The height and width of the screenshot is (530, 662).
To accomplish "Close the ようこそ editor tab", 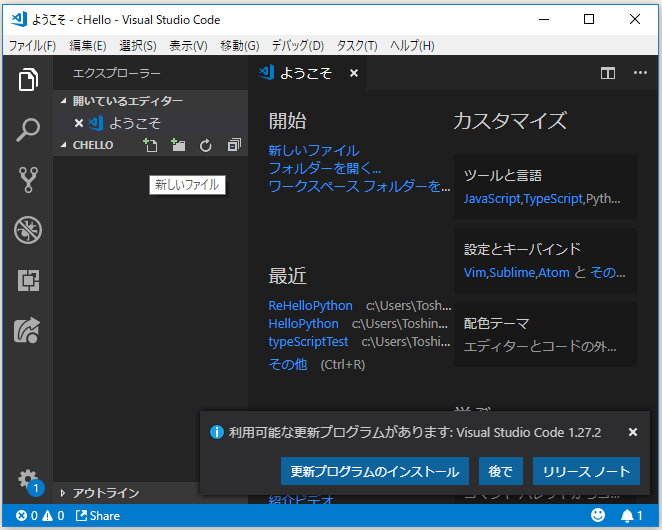I will click(354, 73).
